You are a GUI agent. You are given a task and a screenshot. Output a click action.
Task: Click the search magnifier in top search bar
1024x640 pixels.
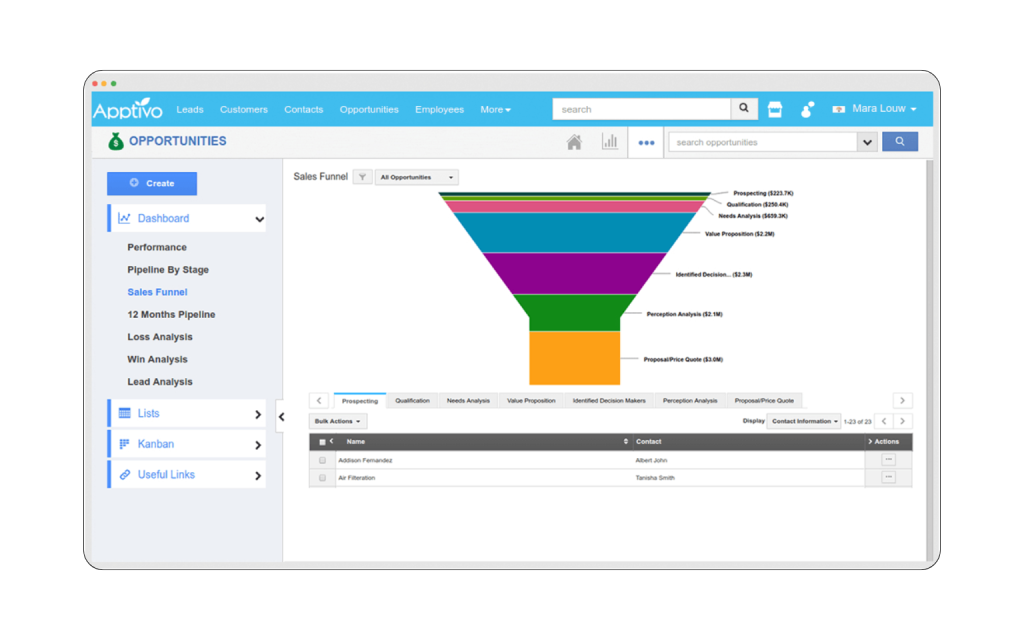(744, 108)
